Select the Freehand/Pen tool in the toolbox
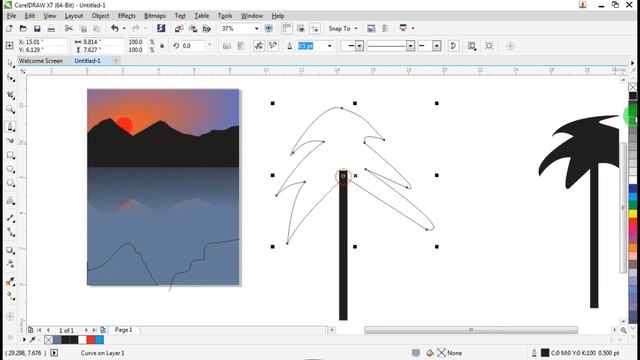The image size is (640, 360). [11, 127]
